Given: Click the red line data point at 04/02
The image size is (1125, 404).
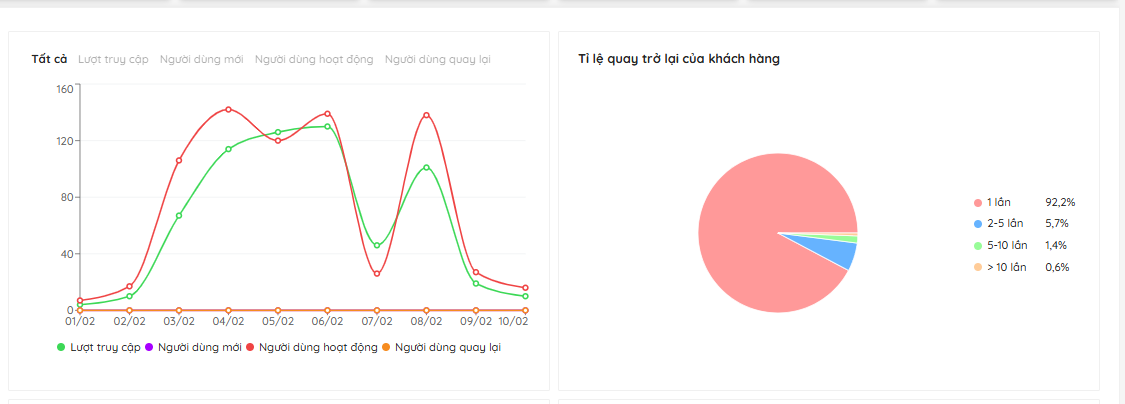Looking at the screenshot, I should pyautogui.click(x=228, y=109).
